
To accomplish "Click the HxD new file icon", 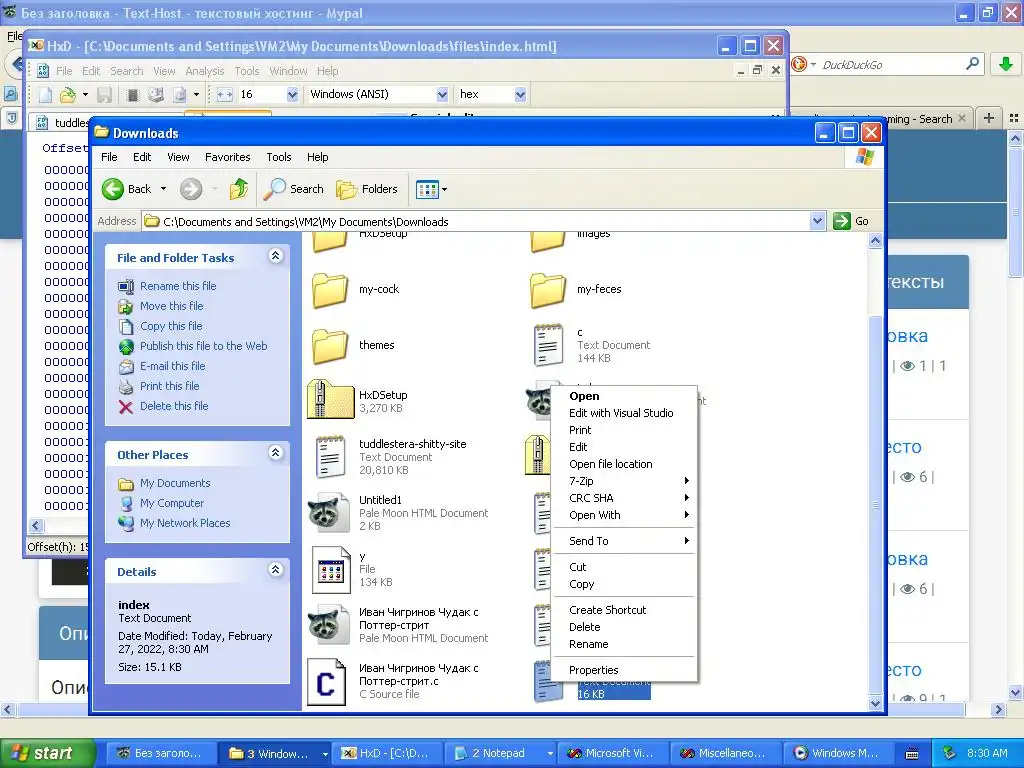I will click(46, 95).
